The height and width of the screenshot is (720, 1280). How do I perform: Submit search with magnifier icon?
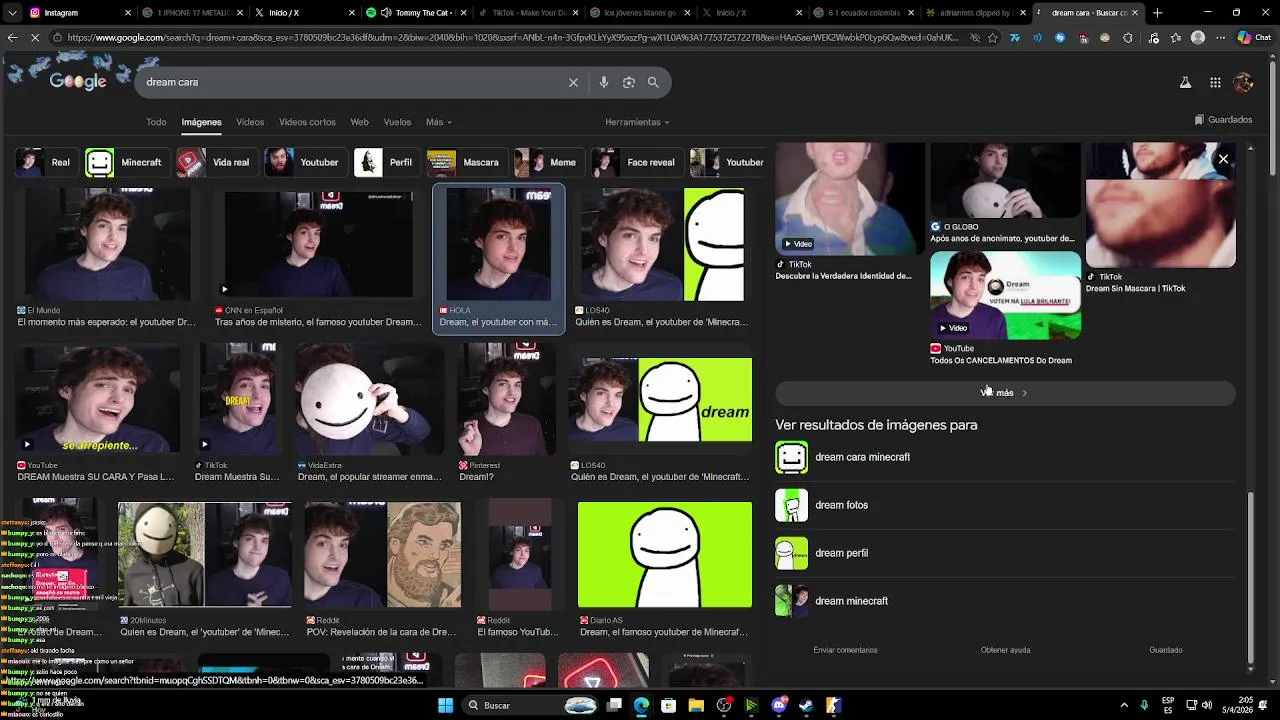[x=653, y=82]
